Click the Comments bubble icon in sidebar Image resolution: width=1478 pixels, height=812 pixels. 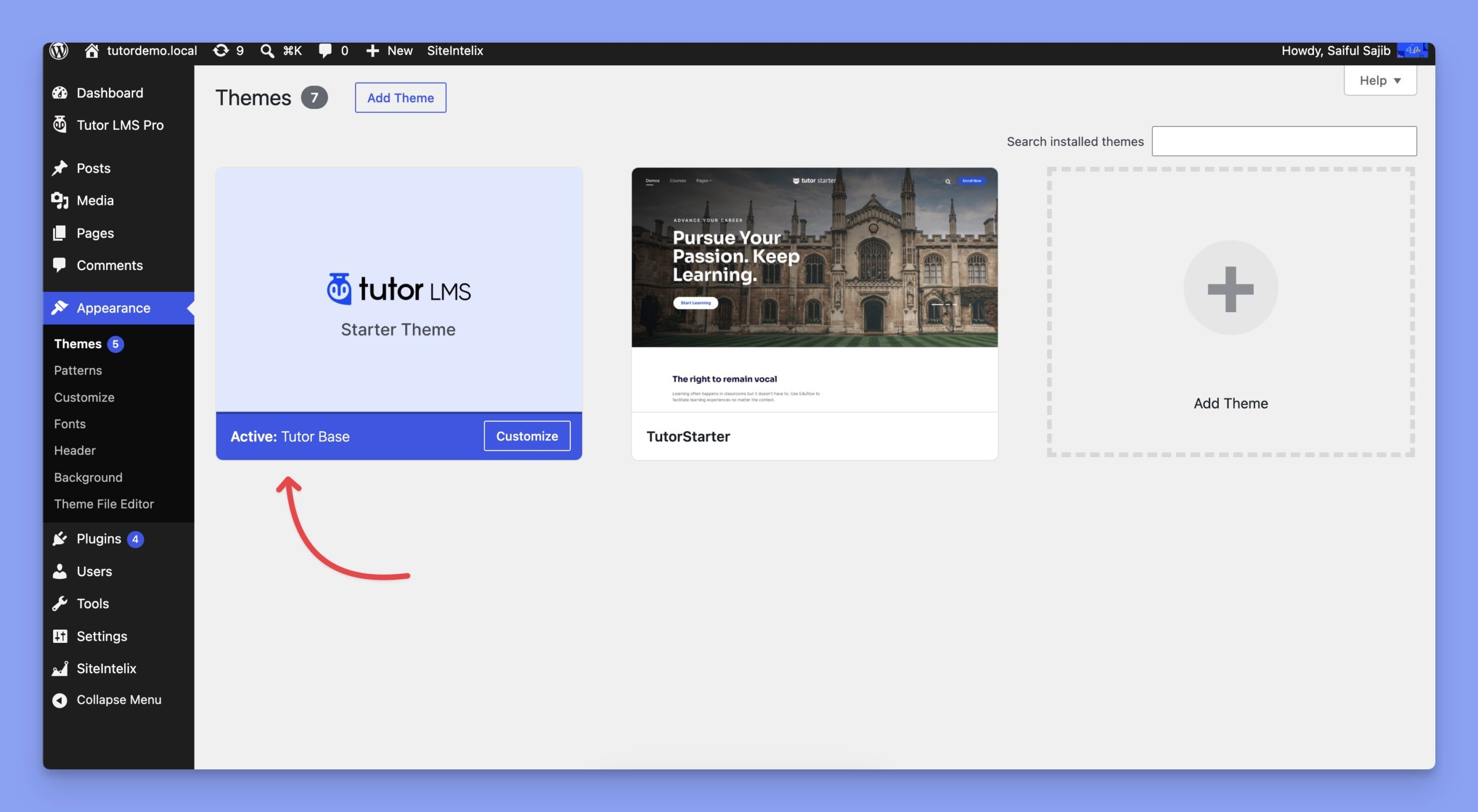click(59, 265)
